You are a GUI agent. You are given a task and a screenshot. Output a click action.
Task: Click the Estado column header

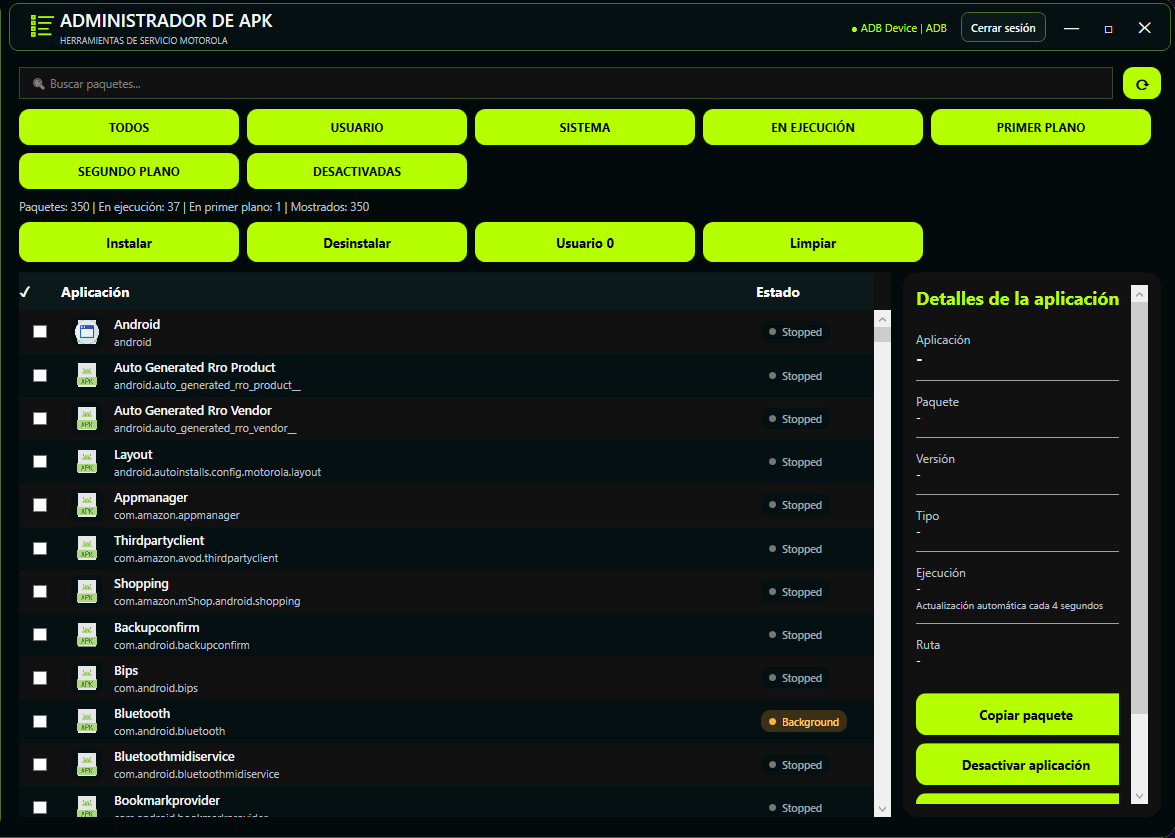point(777,292)
